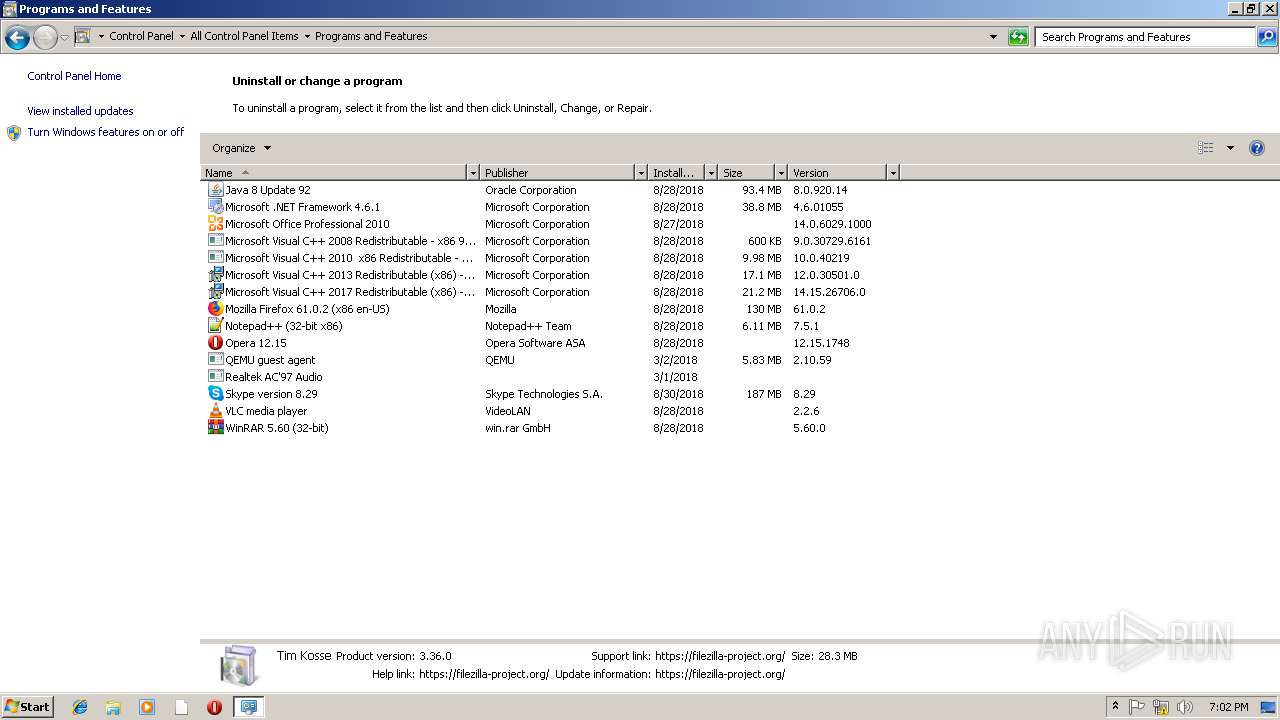Screen dimensions: 1280x720
Task: Click the WinRAR 5.60 icon
Action: 215,428
